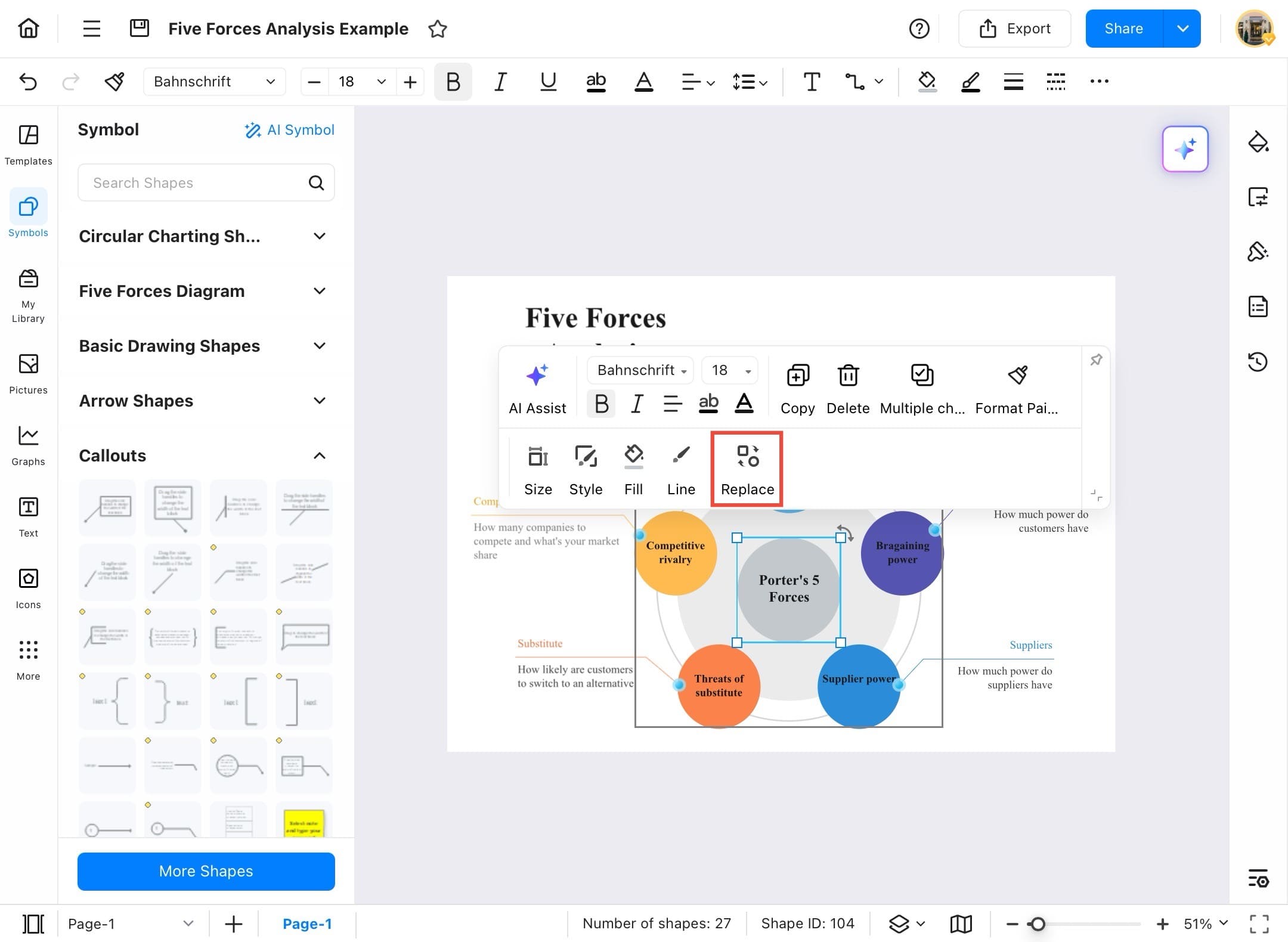
Task: Switch to the Page-1 tab
Action: click(306, 924)
